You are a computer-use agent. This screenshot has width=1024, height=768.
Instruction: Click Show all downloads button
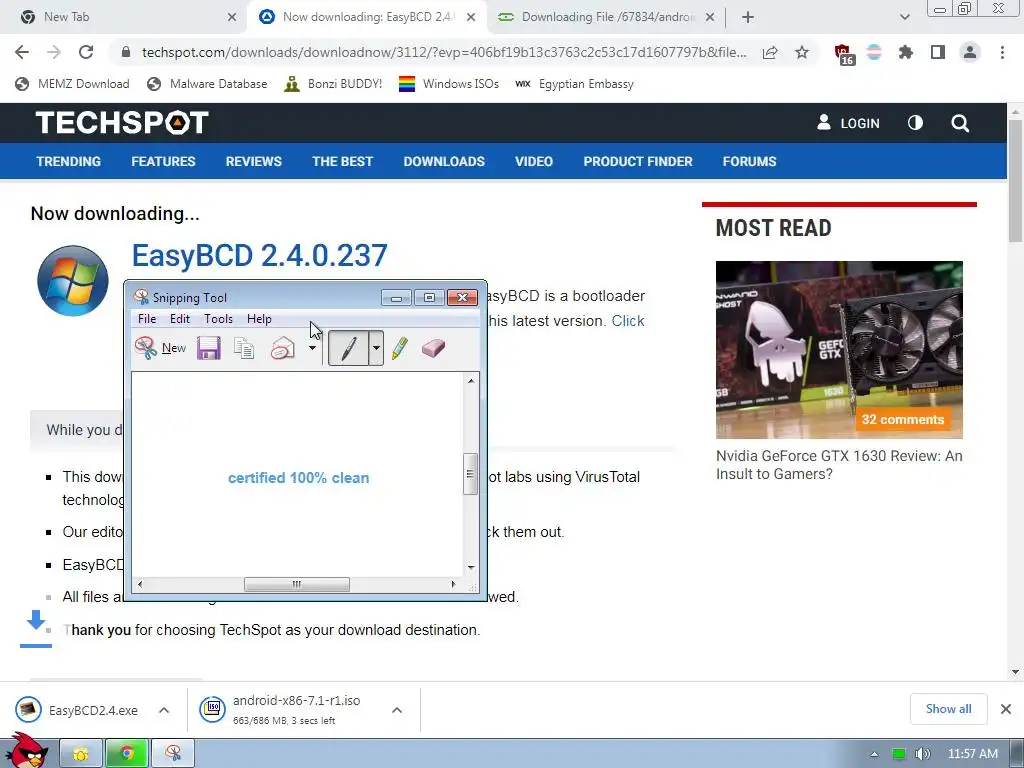pyautogui.click(x=948, y=709)
